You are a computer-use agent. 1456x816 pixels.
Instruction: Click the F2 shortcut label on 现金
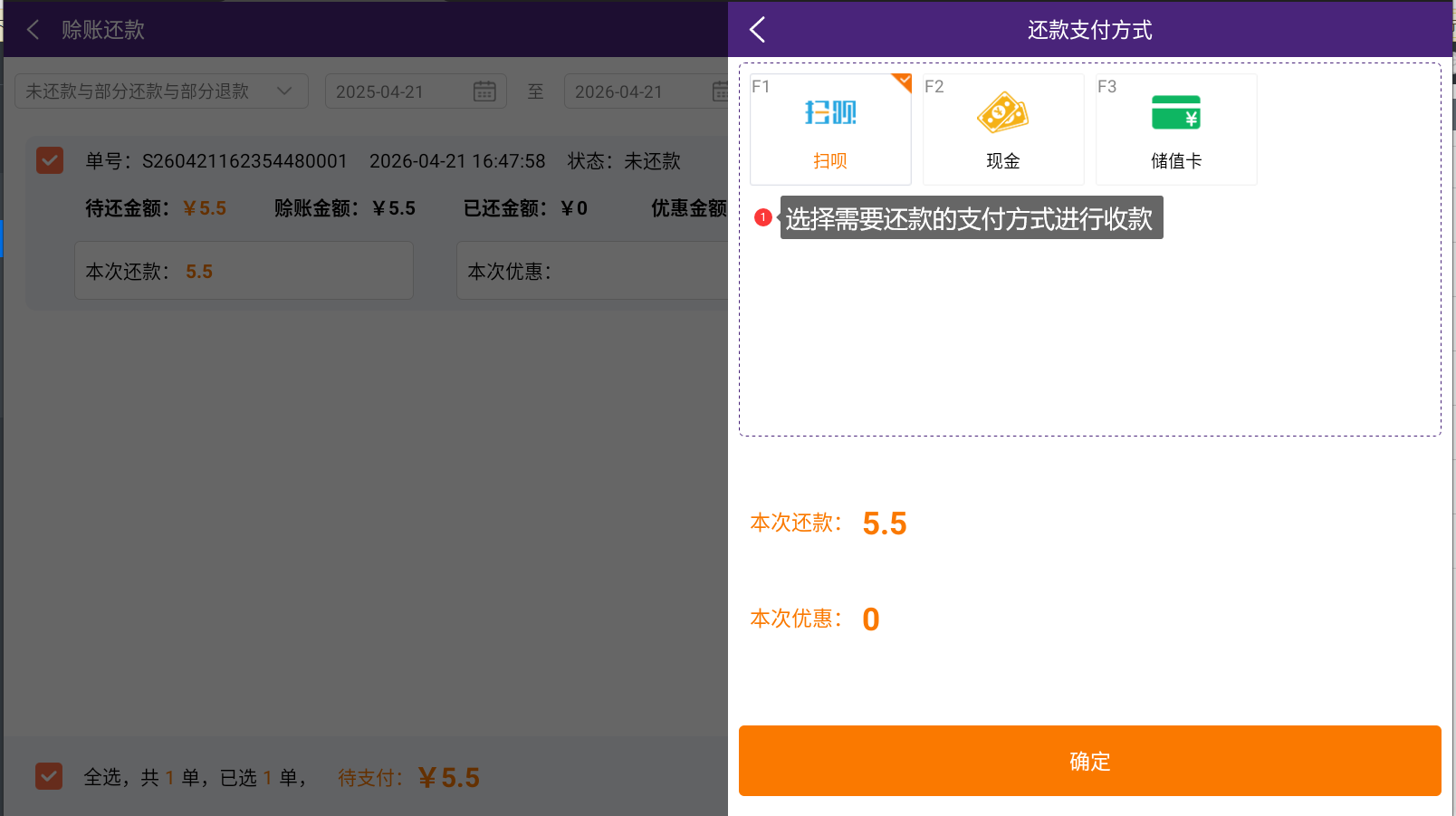934,87
